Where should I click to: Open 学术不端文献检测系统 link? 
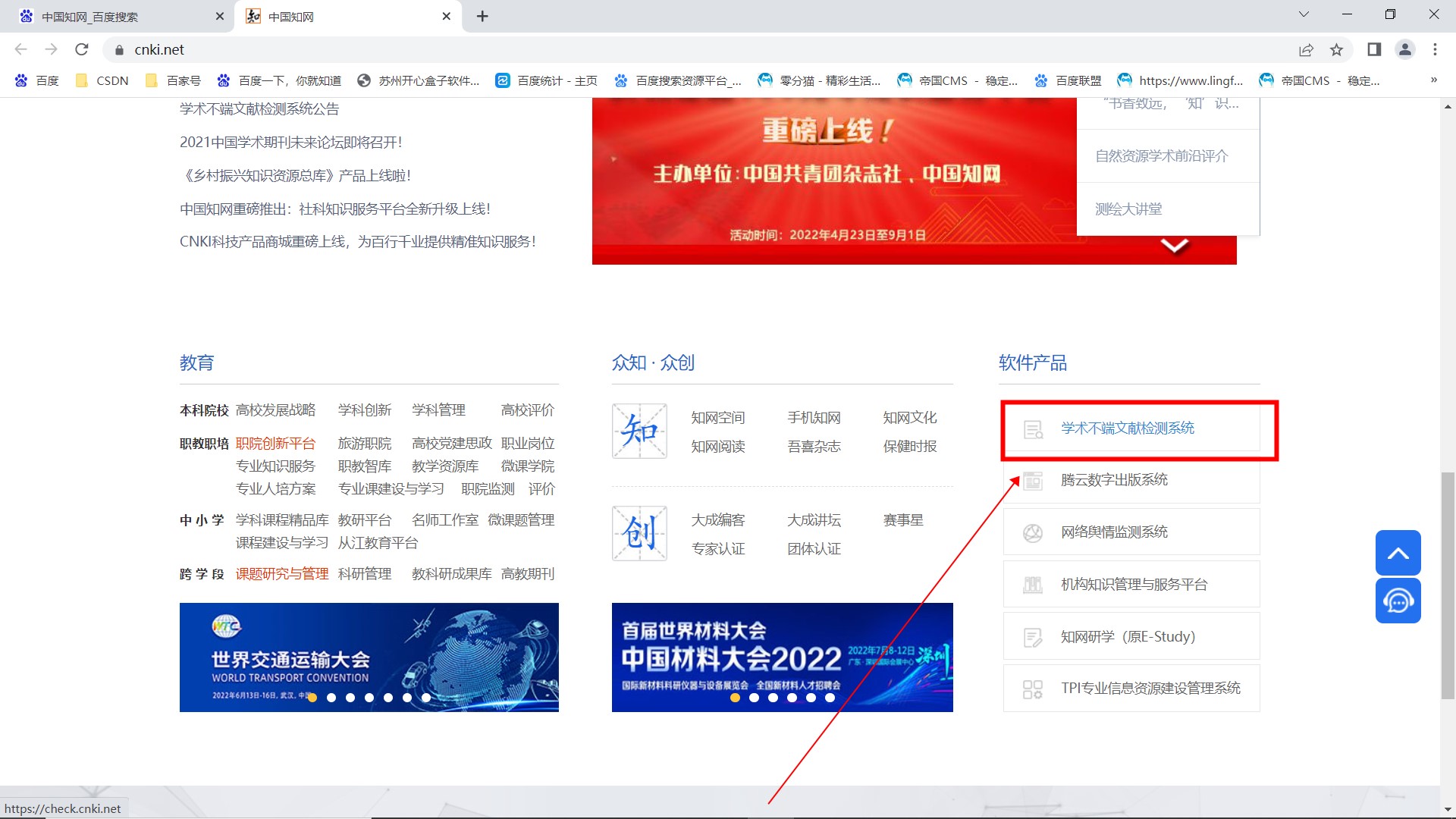click(1127, 428)
